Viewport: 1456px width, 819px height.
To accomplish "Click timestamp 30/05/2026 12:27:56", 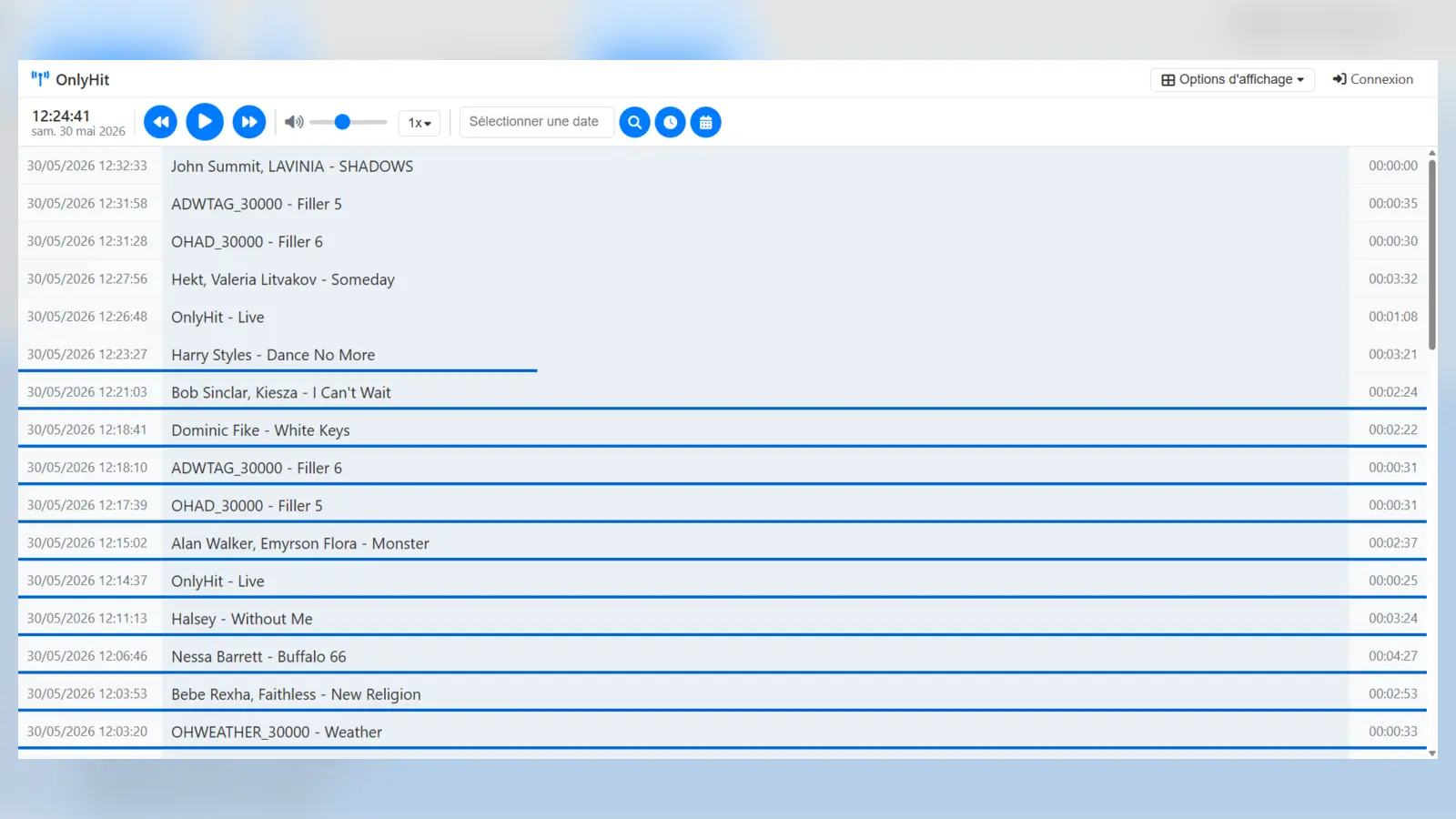I will pyautogui.click(x=87, y=278).
